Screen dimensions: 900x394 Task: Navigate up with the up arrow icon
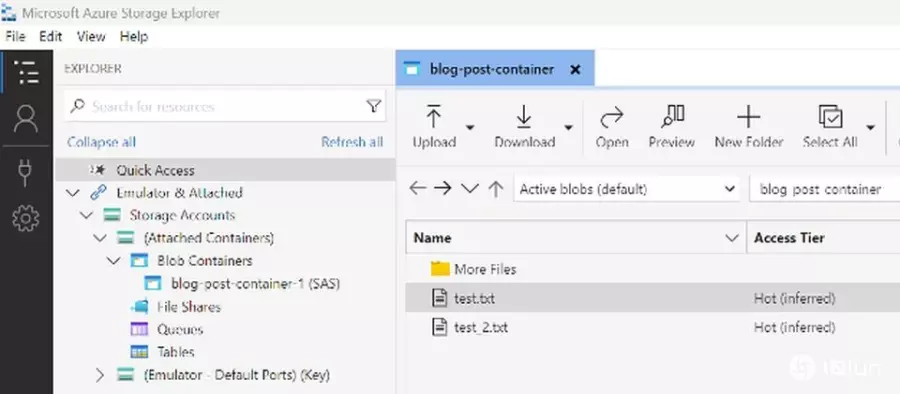click(496, 189)
